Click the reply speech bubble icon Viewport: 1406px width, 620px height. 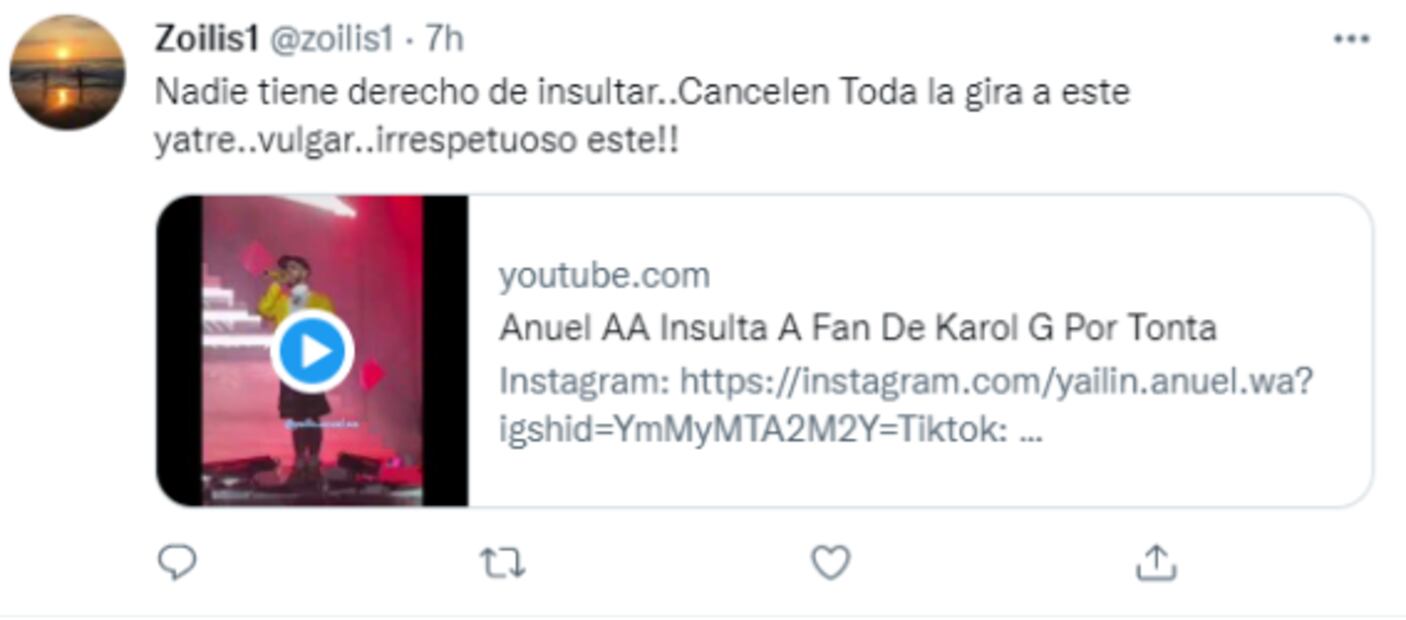(x=178, y=563)
